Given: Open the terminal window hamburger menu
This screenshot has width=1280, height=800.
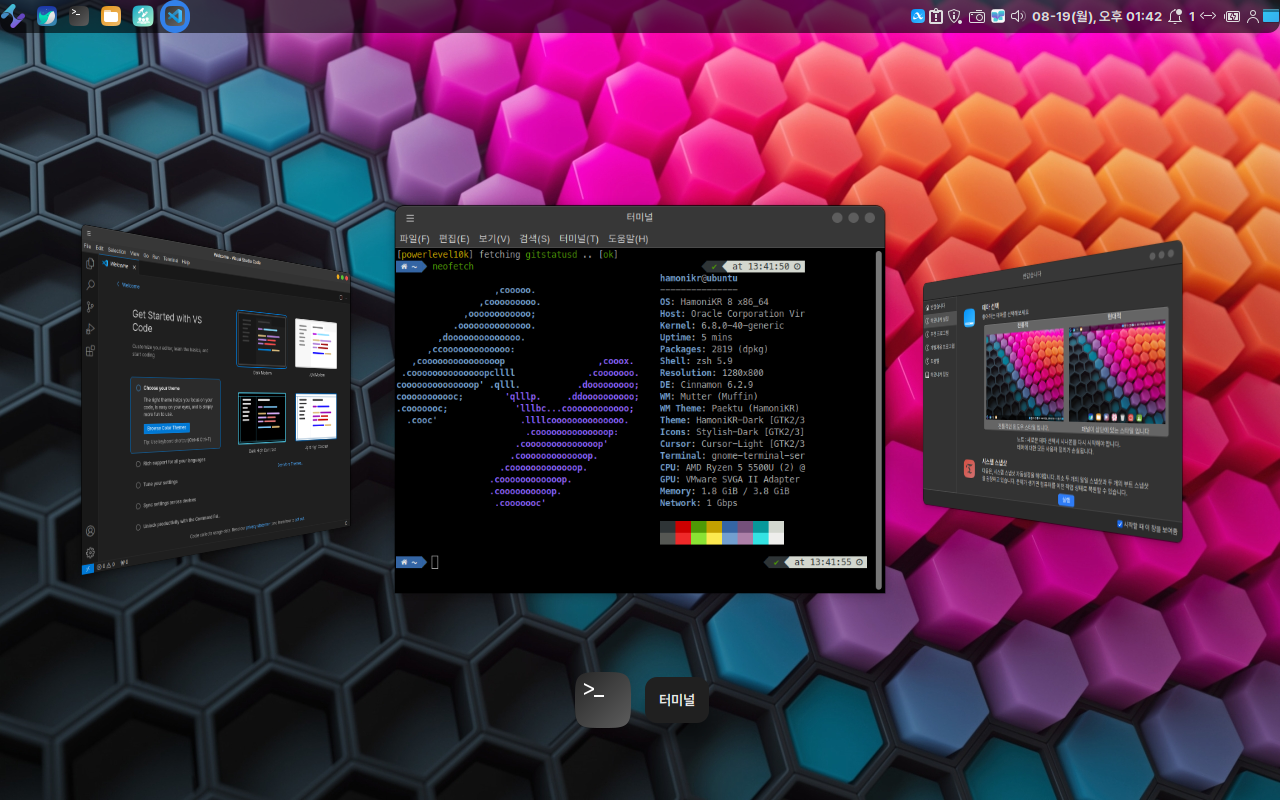Looking at the screenshot, I should [x=410, y=217].
